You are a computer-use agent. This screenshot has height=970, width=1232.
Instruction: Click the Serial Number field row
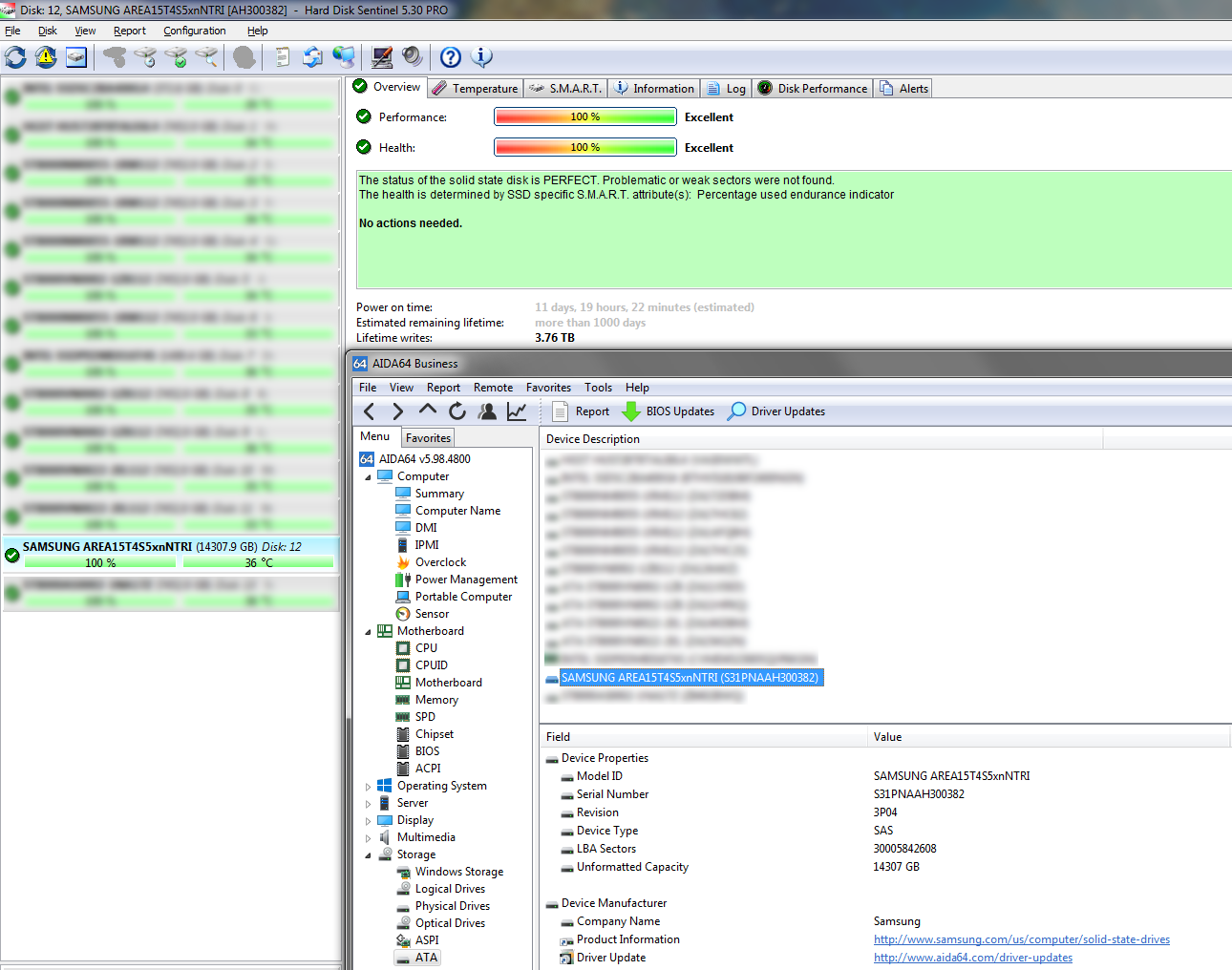pyautogui.click(x=885, y=794)
